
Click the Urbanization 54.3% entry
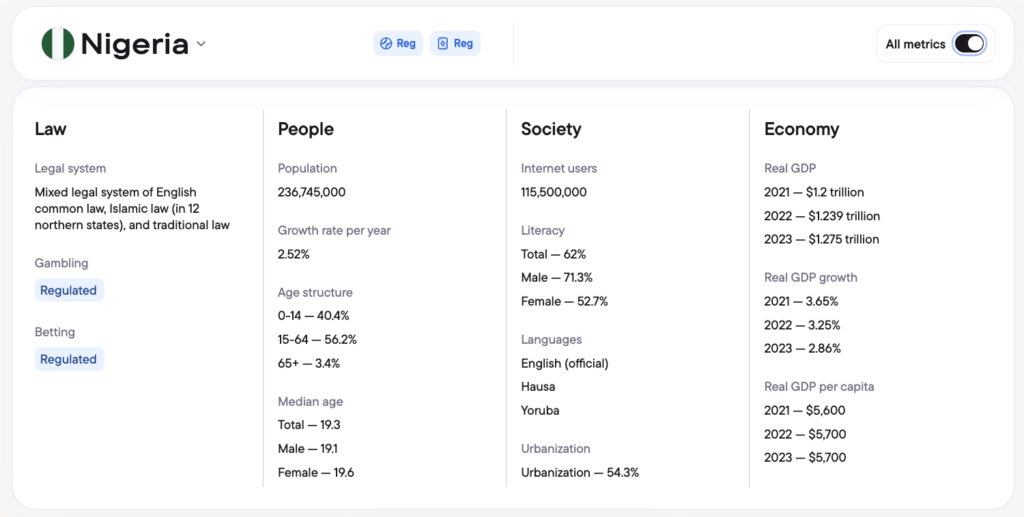pyautogui.click(x=580, y=472)
